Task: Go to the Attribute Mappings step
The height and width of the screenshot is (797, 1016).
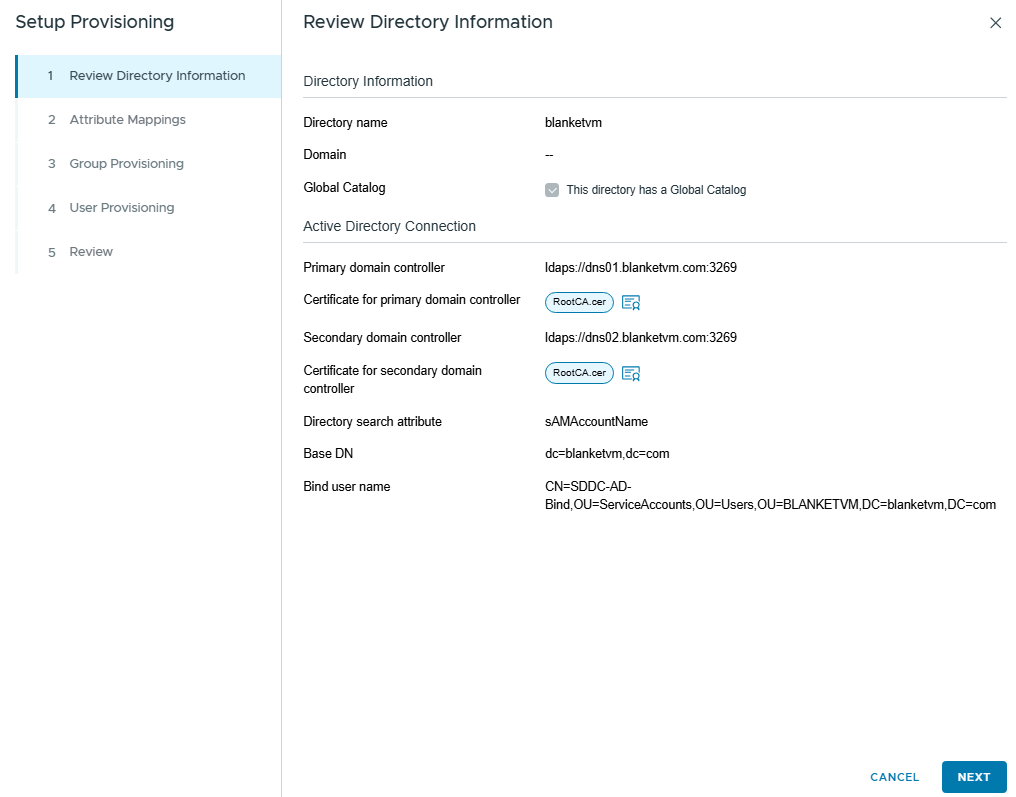Action: coord(127,120)
